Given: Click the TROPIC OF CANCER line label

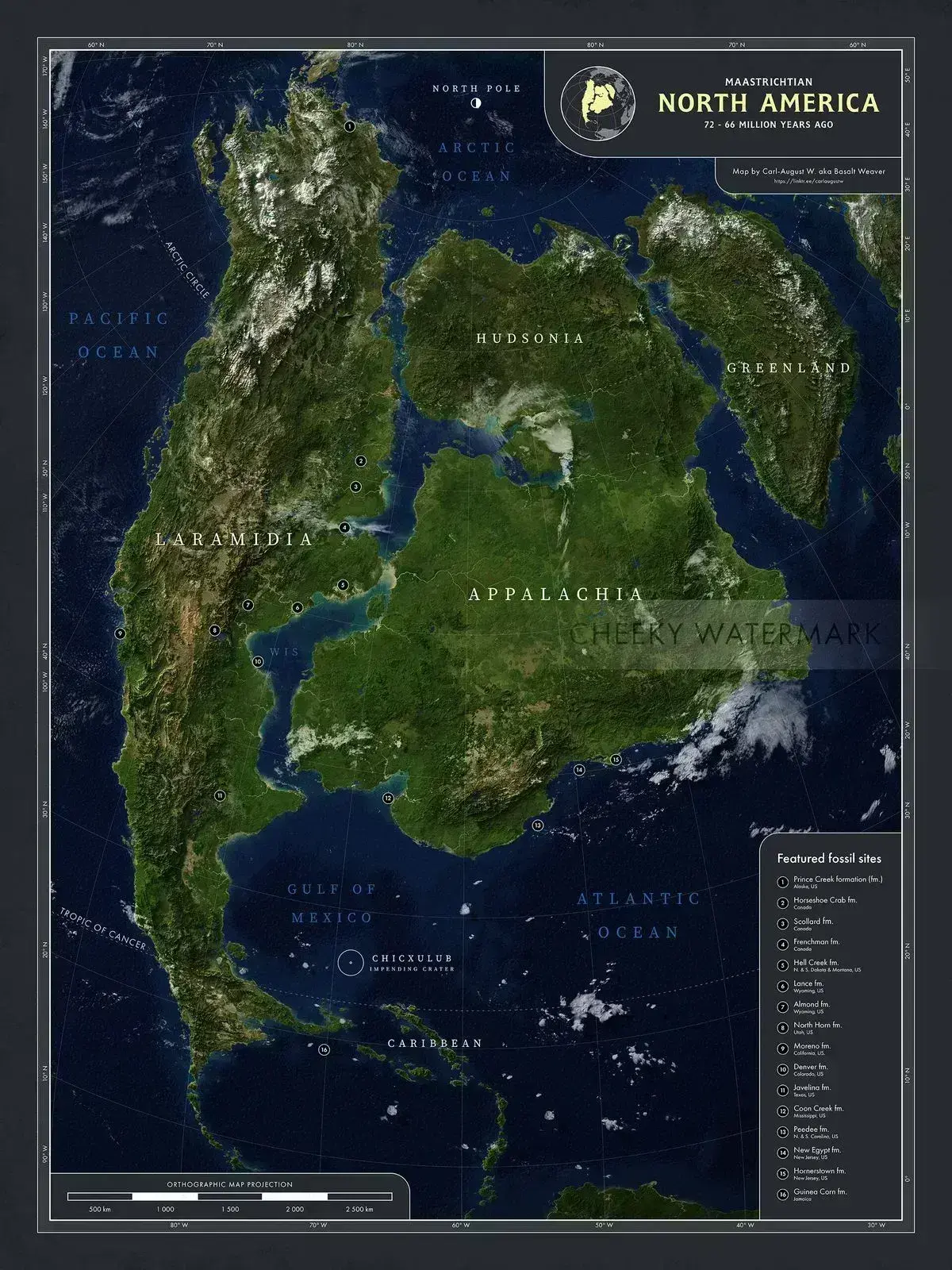Looking at the screenshot, I should (x=103, y=928).
